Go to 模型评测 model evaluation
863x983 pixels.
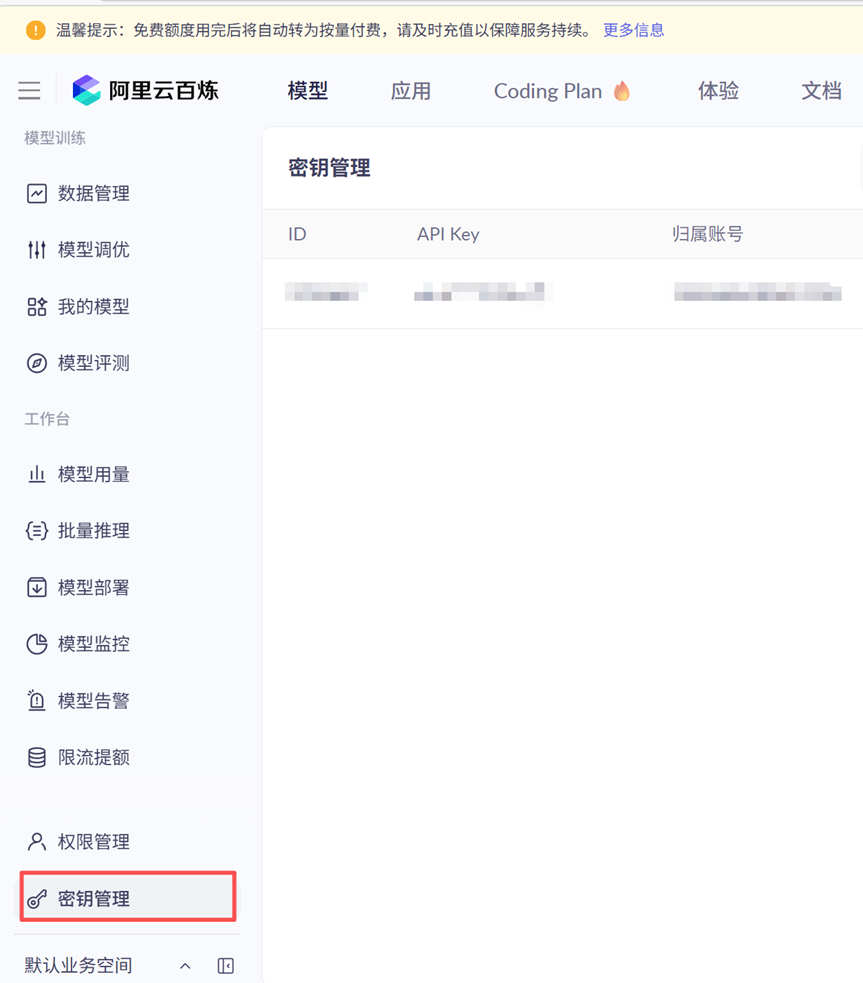tap(95, 362)
